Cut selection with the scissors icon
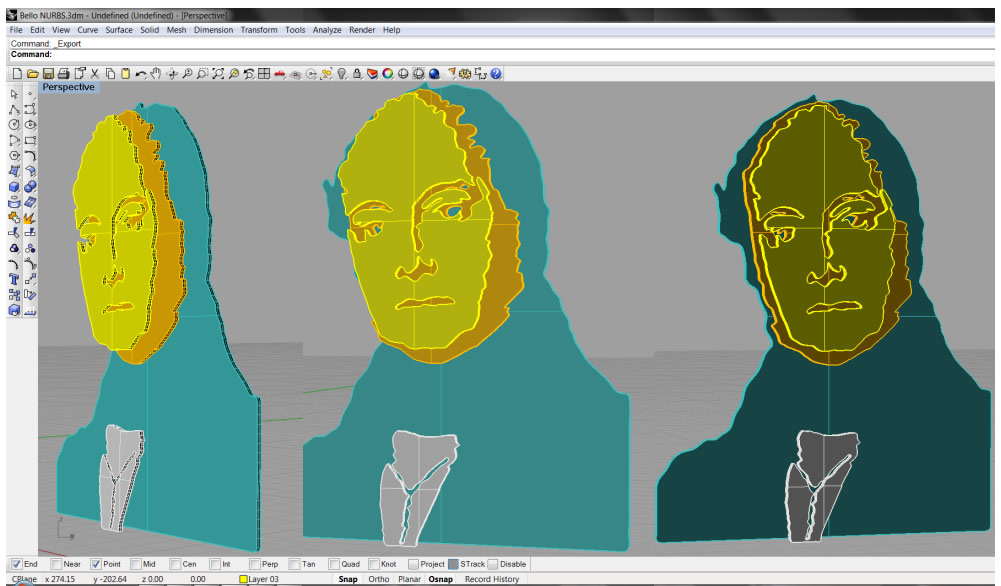The height and width of the screenshot is (586, 1001). click(x=94, y=74)
